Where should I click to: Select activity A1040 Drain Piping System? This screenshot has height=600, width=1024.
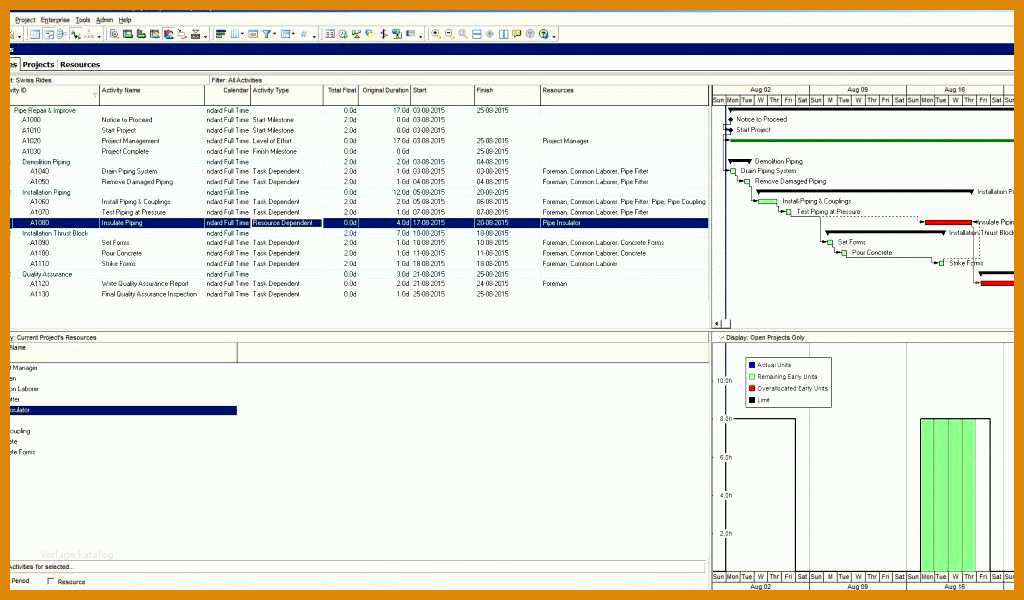[358, 172]
